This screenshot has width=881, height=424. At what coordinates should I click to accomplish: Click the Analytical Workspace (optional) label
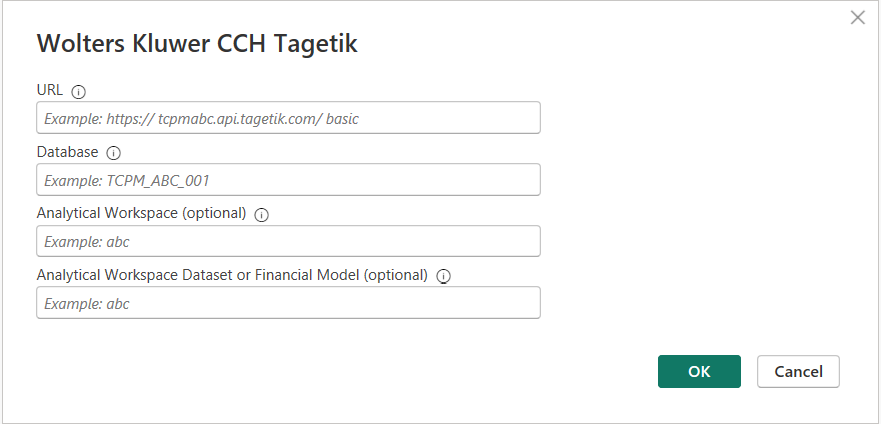(141, 213)
